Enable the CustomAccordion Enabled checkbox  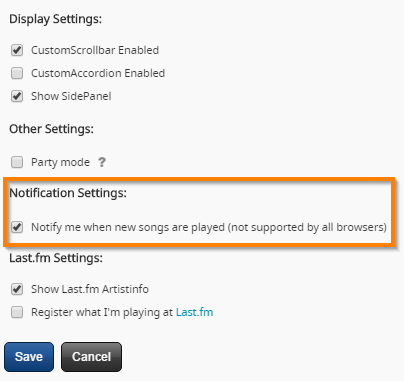click(17, 73)
